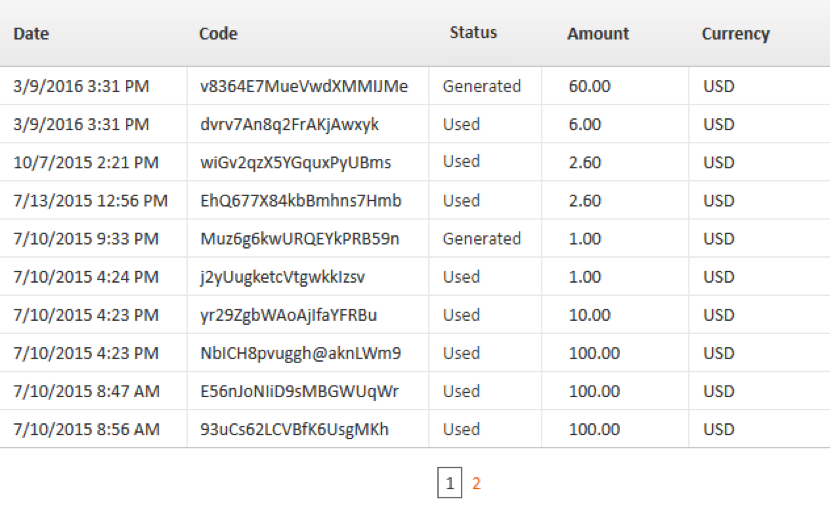Go to page 2 of results
This screenshot has width=830, height=522.
pos(476,483)
